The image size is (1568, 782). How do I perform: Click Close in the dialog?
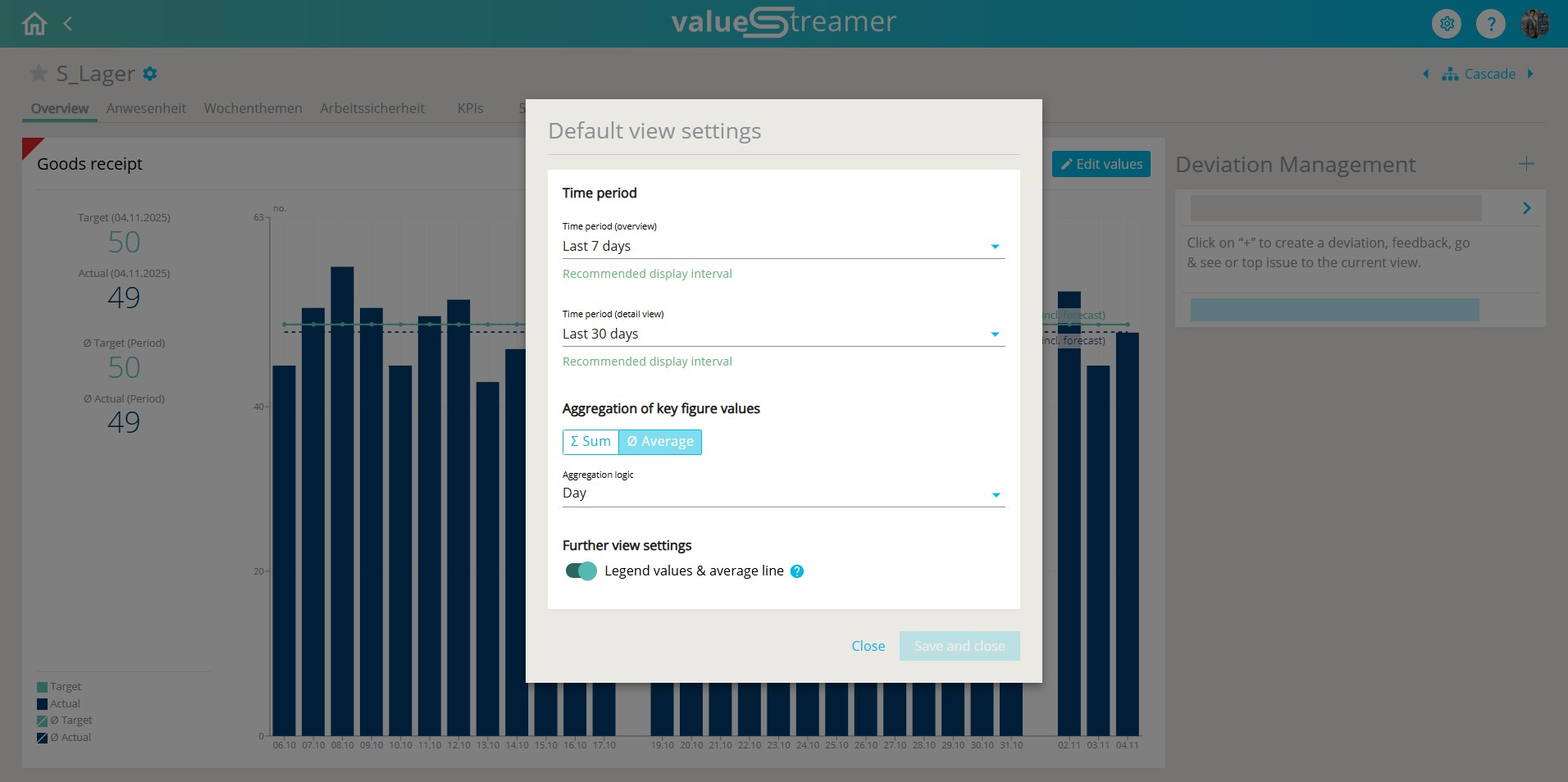coord(868,646)
